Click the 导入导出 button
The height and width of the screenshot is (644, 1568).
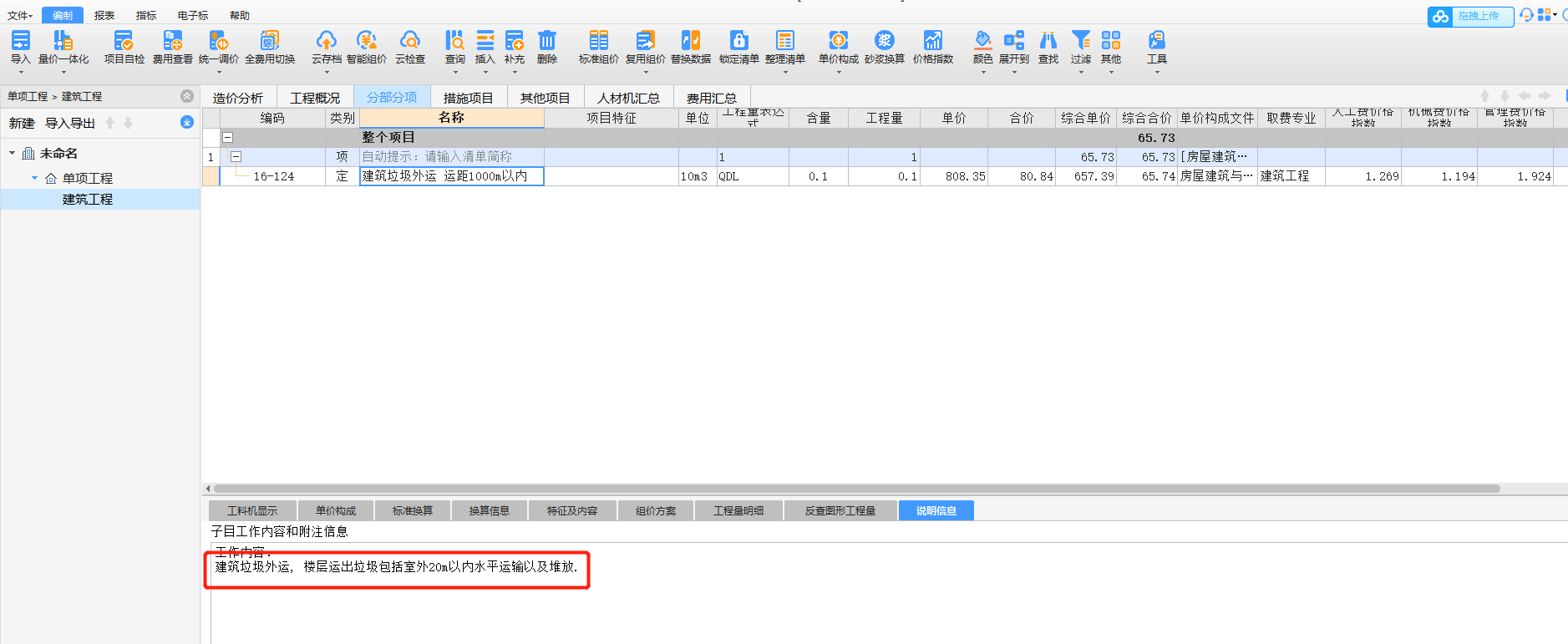pyautogui.click(x=70, y=123)
